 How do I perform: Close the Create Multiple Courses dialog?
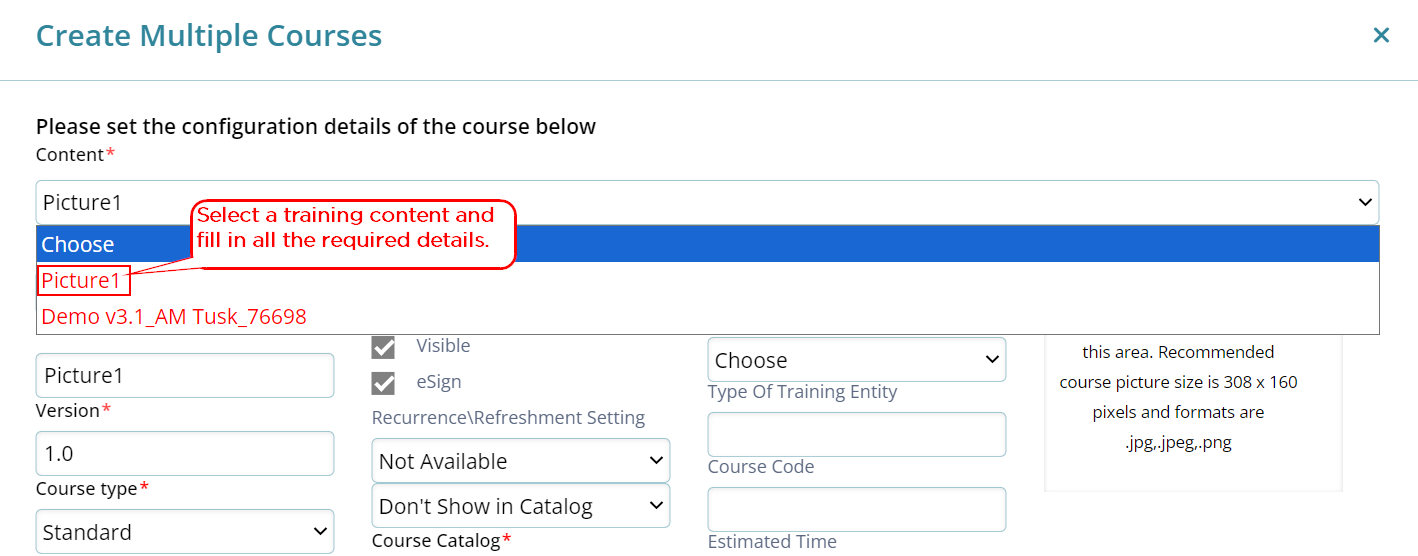pos(1381,36)
